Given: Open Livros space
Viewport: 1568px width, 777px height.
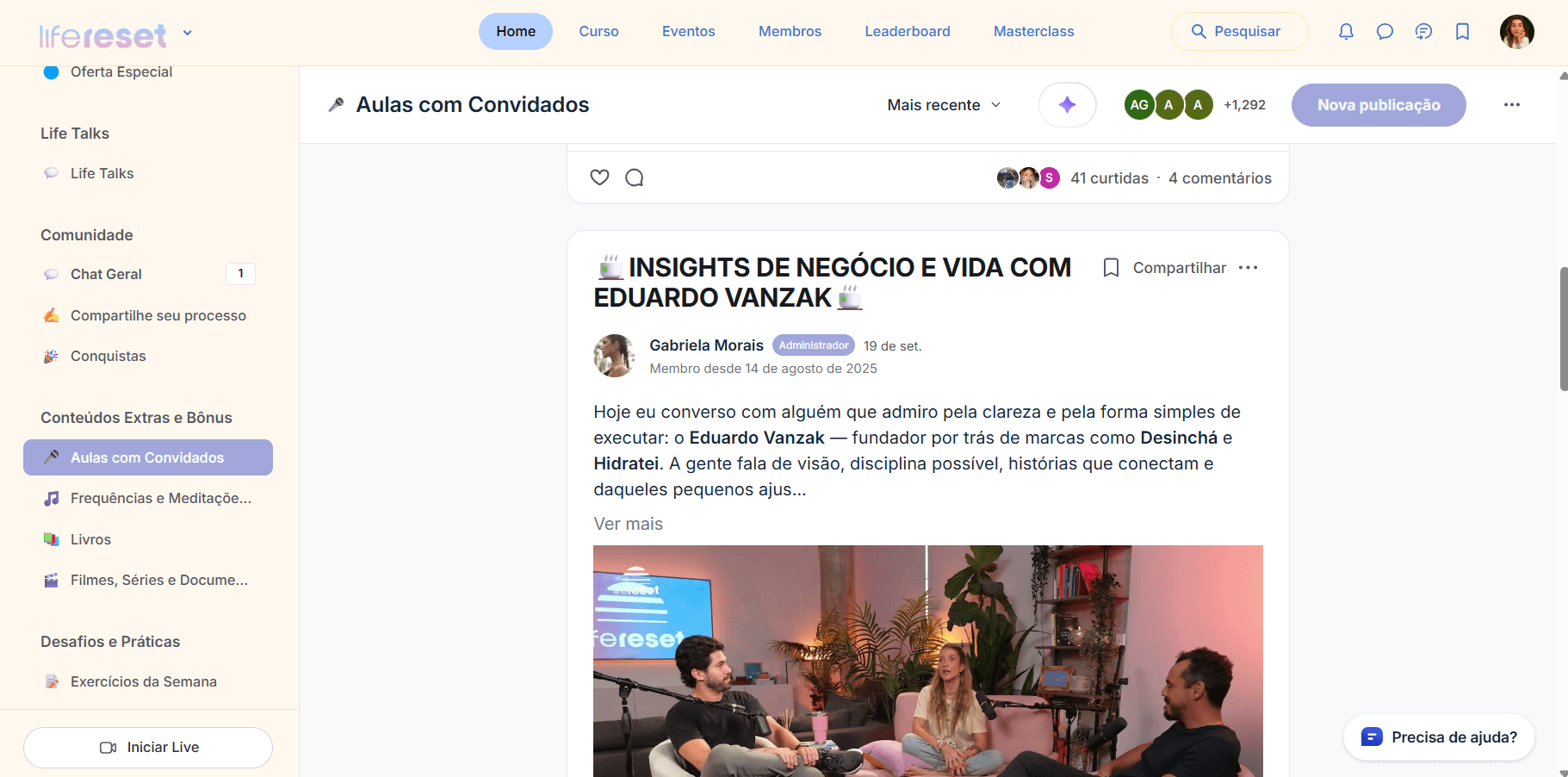Looking at the screenshot, I should pyautogui.click(x=148, y=539).
